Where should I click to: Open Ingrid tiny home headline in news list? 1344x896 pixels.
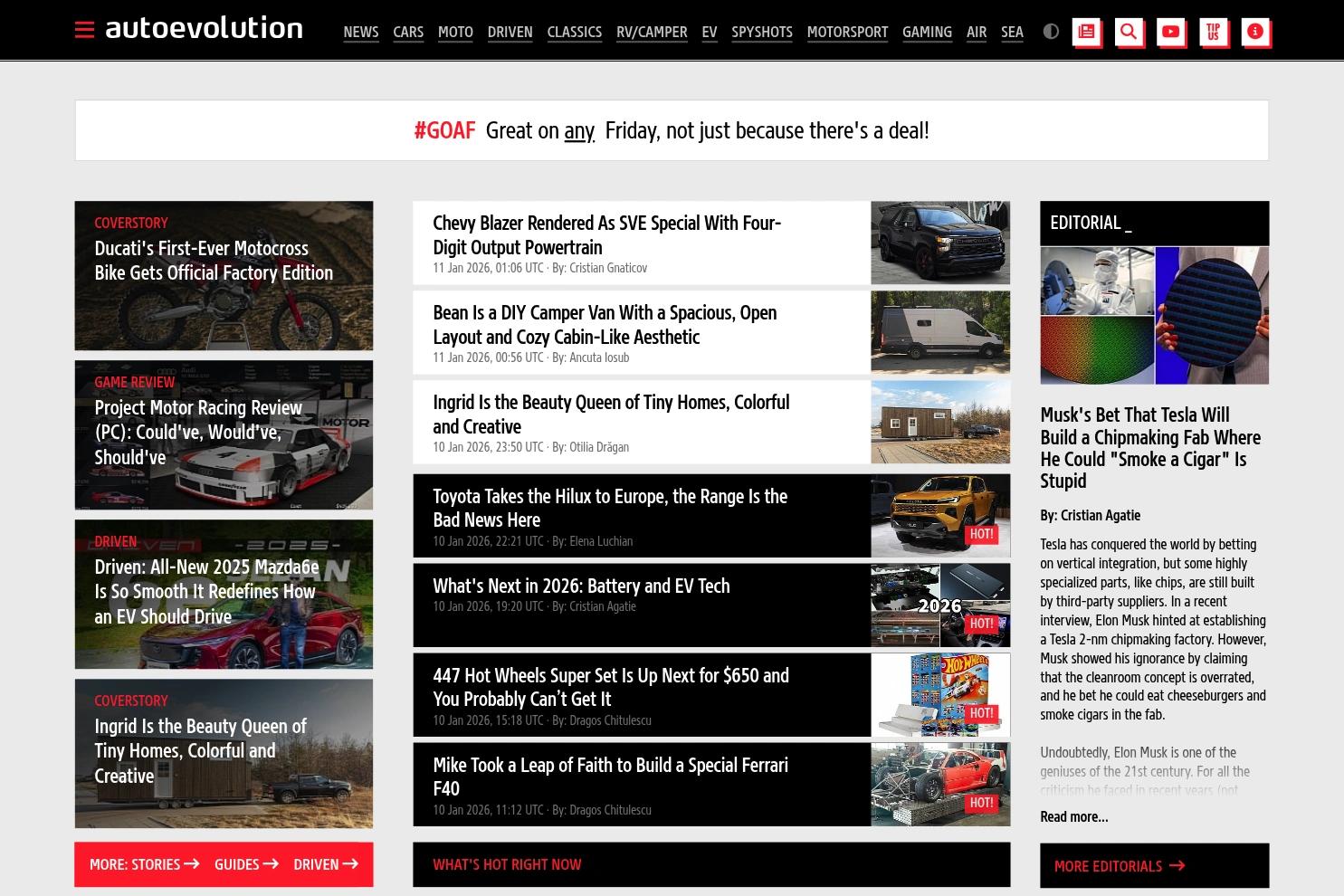tap(611, 414)
